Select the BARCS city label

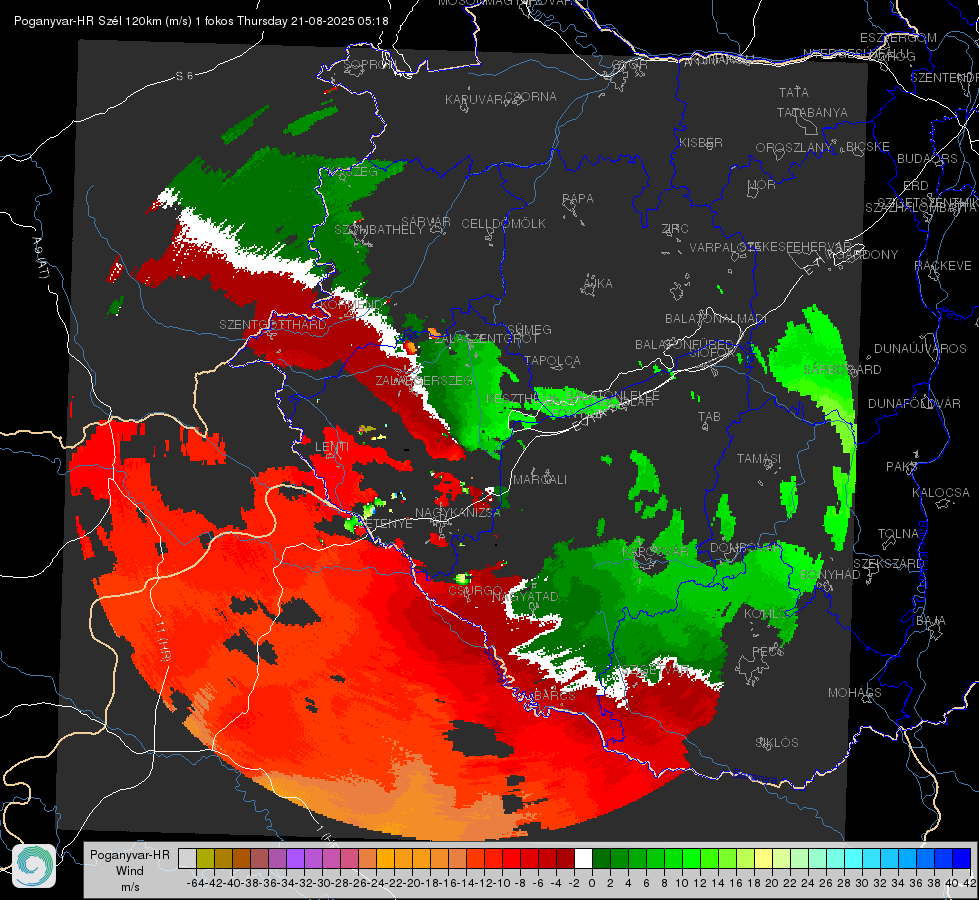[554, 695]
